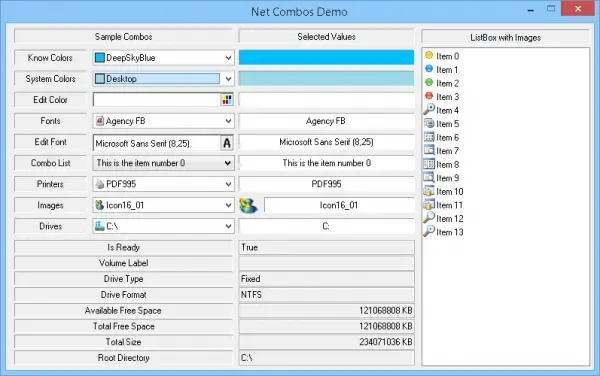
Task: Click the drive icon in Drives combo
Action: pyautogui.click(x=99, y=226)
